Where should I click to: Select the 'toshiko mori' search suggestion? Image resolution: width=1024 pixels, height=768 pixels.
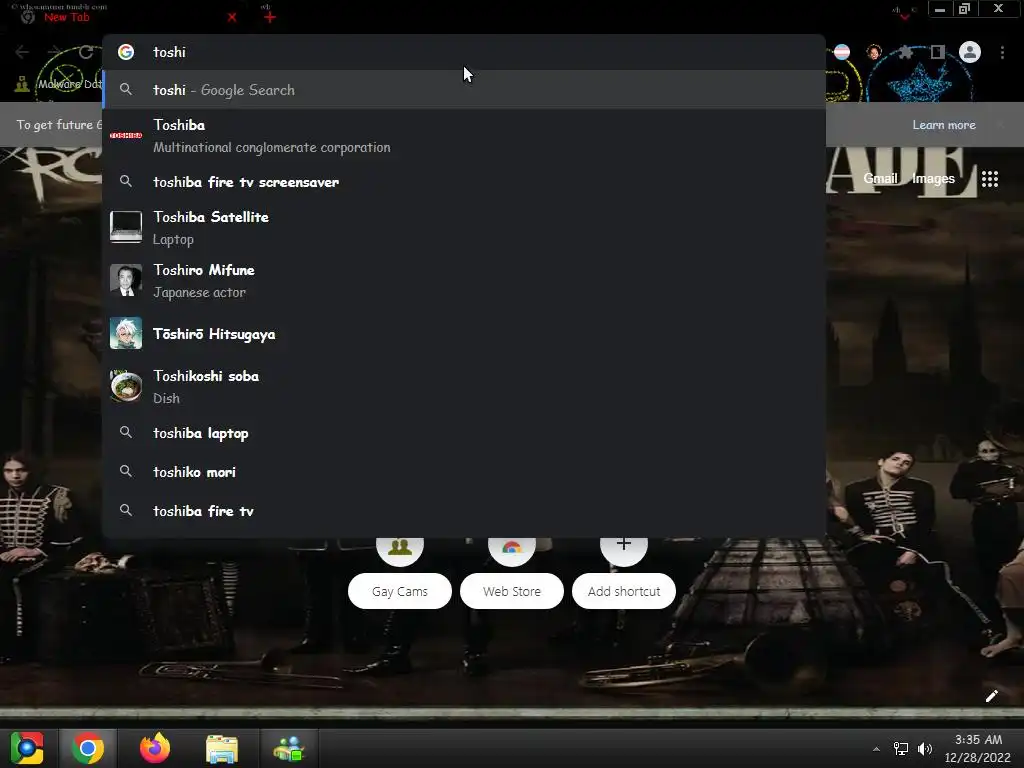(464, 472)
